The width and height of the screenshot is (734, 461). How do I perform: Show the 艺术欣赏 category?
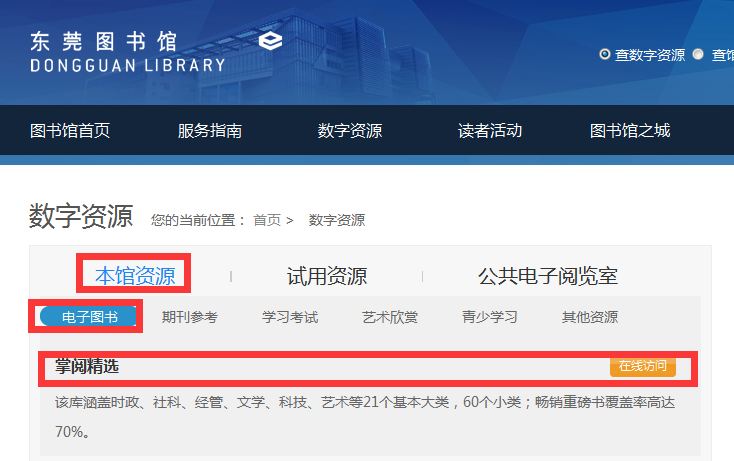390,317
